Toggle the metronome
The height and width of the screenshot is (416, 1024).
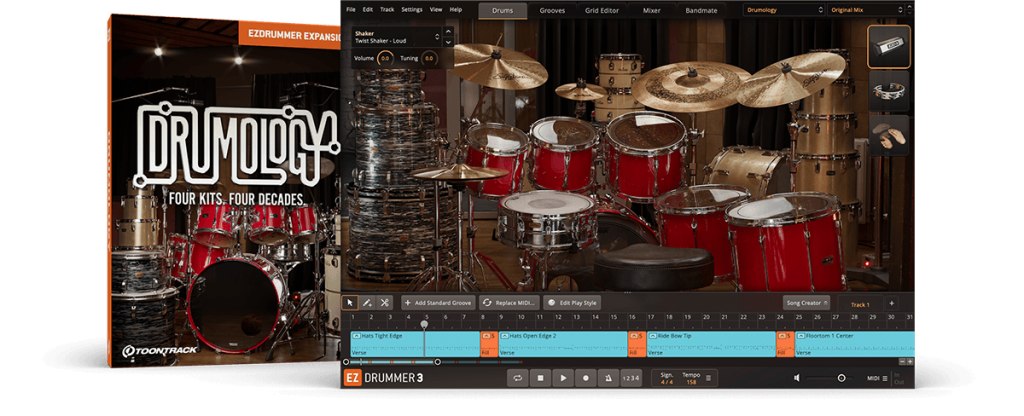[x=608, y=377]
